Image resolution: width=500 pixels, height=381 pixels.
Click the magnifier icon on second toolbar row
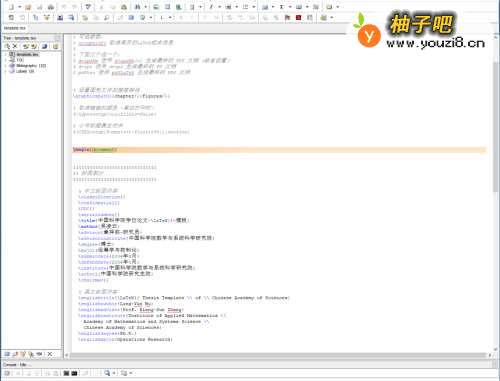coord(107,17)
